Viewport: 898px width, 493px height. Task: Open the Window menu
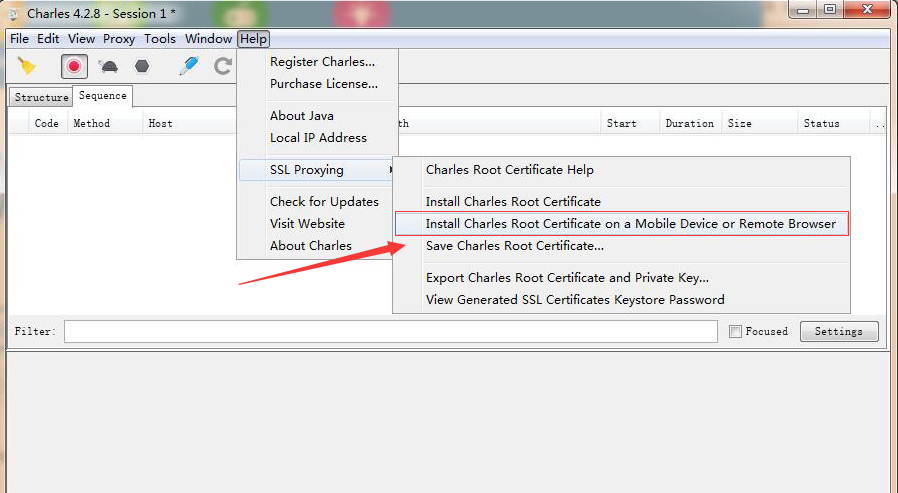[x=208, y=39]
